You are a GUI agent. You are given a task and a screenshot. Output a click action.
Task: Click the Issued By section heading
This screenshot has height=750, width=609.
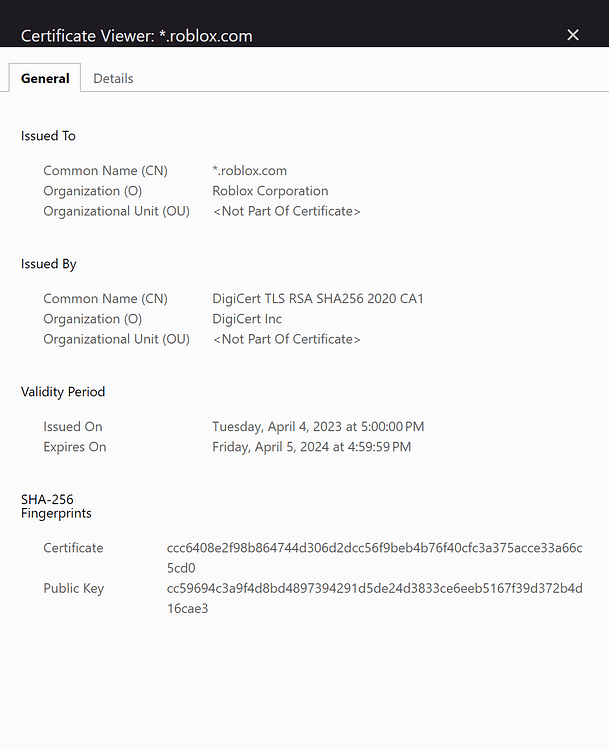pyautogui.click(x=48, y=264)
